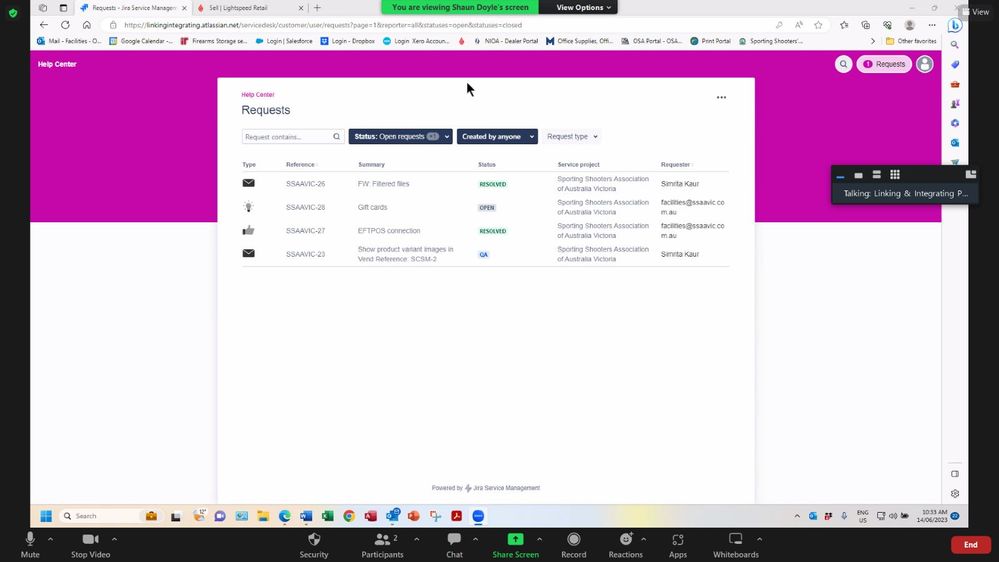Open View Options dropdown
The height and width of the screenshot is (562, 999).
click(583, 7)
